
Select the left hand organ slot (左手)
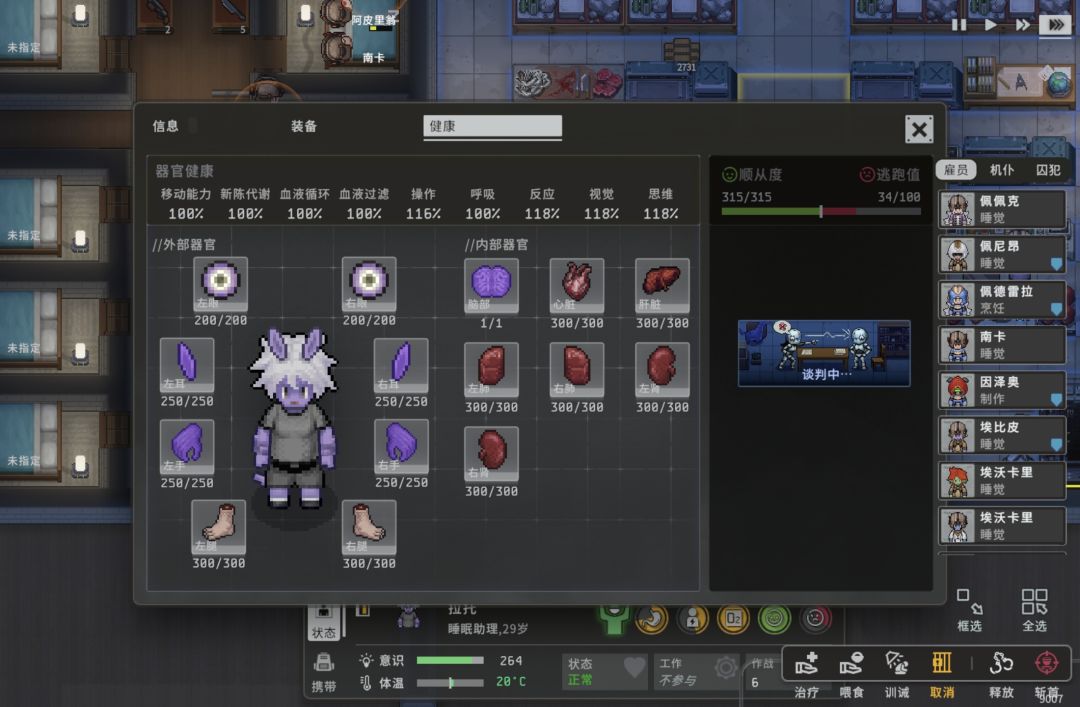click(187, 447)
